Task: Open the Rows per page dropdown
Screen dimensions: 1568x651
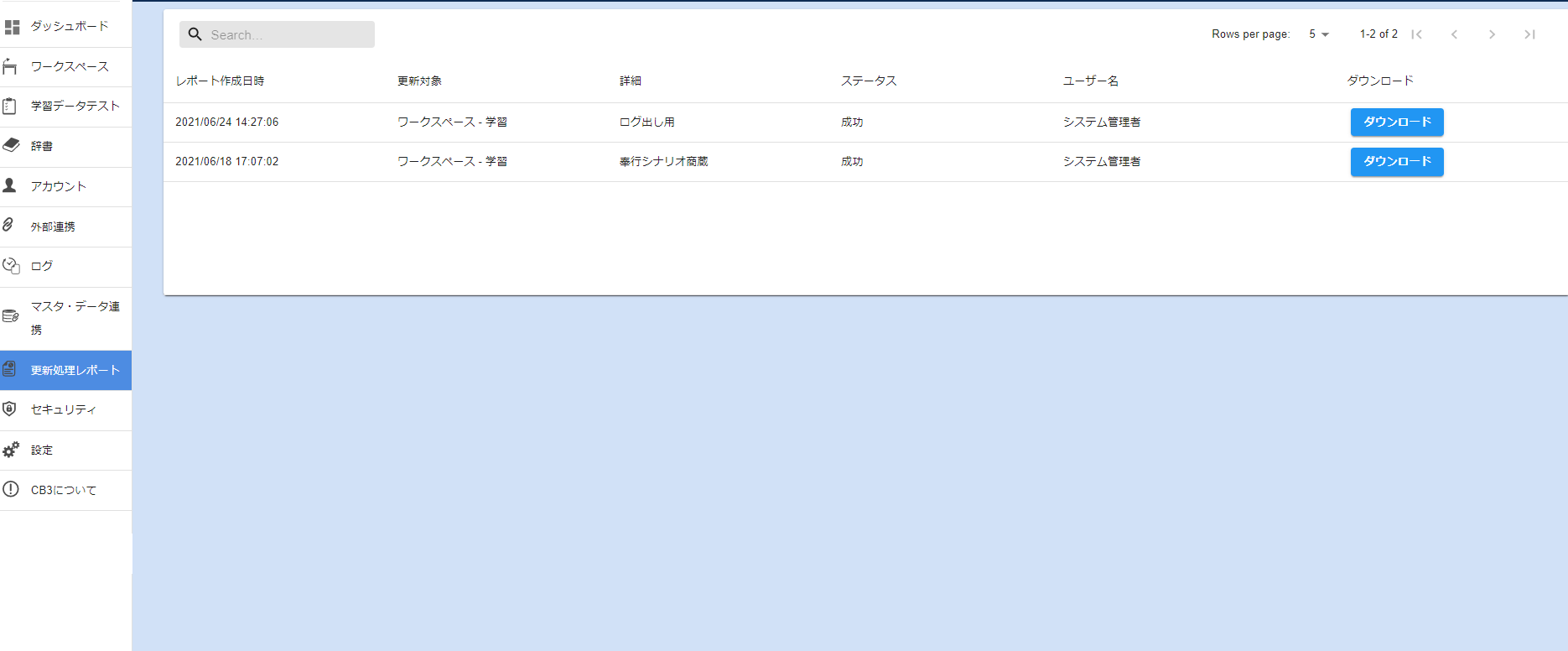Action: tap(1319, 34)
